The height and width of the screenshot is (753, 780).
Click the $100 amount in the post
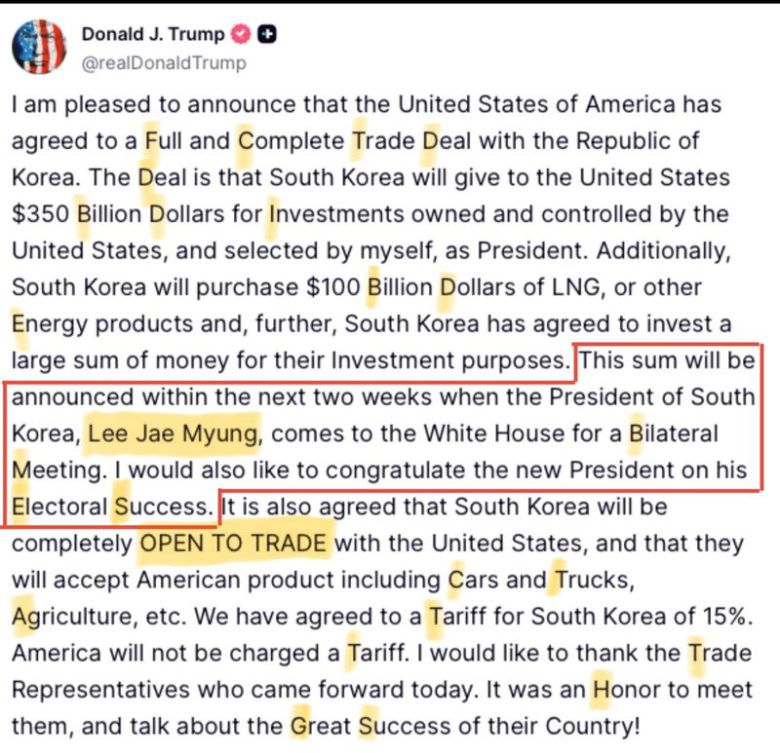coord(331,287)
